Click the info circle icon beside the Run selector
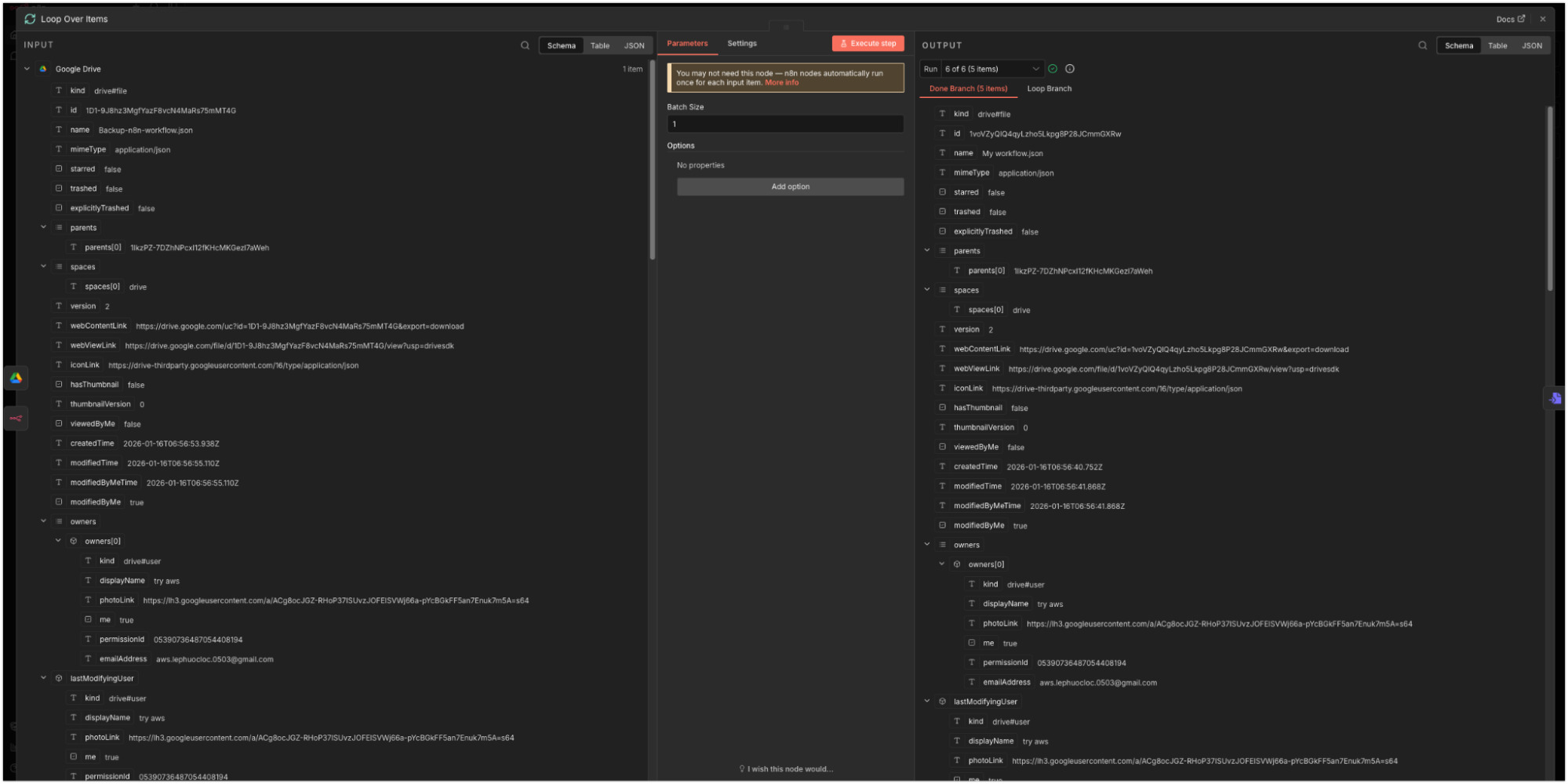Viewport: 1568px width, 784px height. click(x=1070, y=69)
